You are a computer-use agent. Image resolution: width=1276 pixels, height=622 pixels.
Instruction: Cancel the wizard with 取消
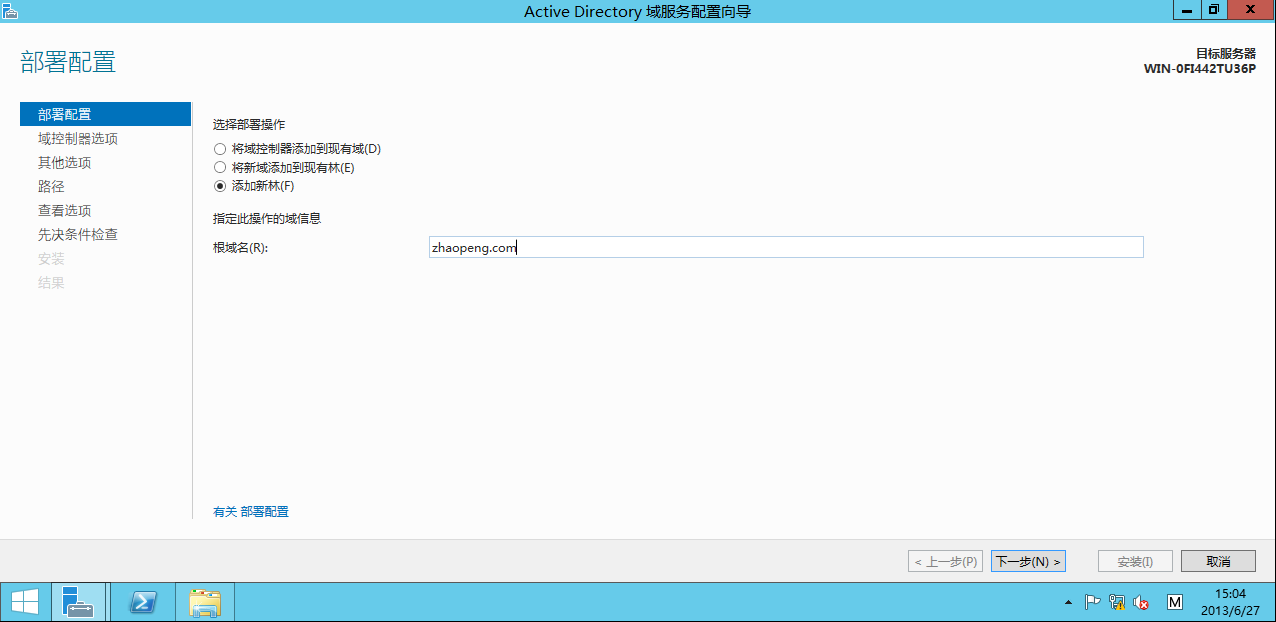tap(1218, 561)
